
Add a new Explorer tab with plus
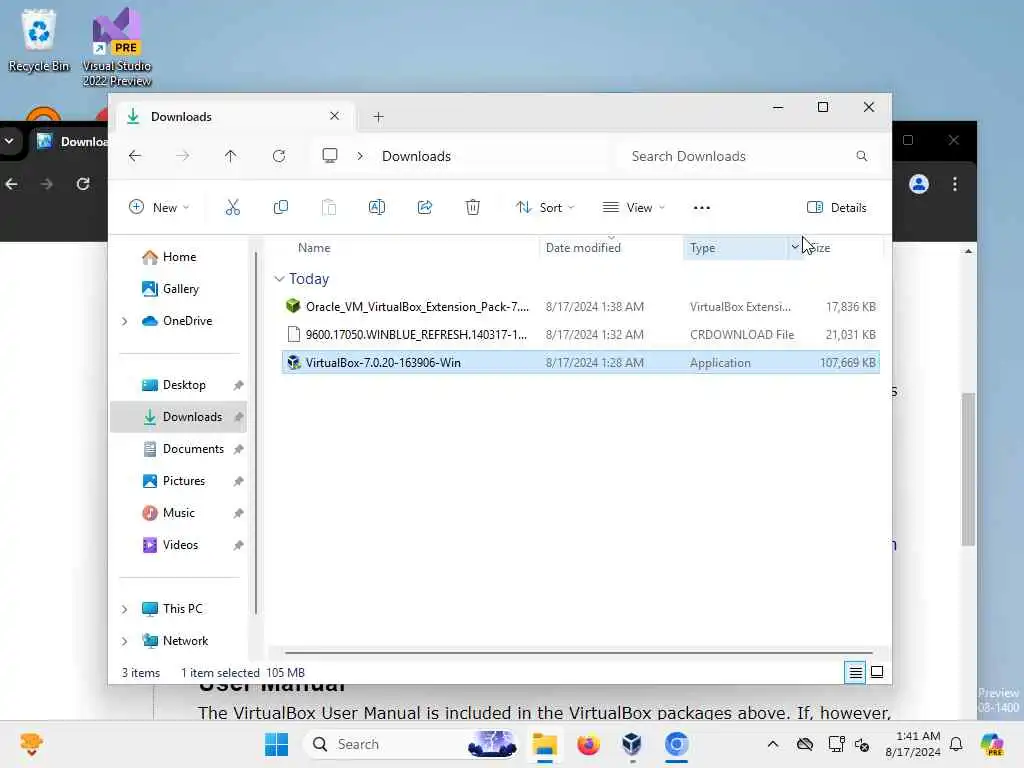click(378, 117)
